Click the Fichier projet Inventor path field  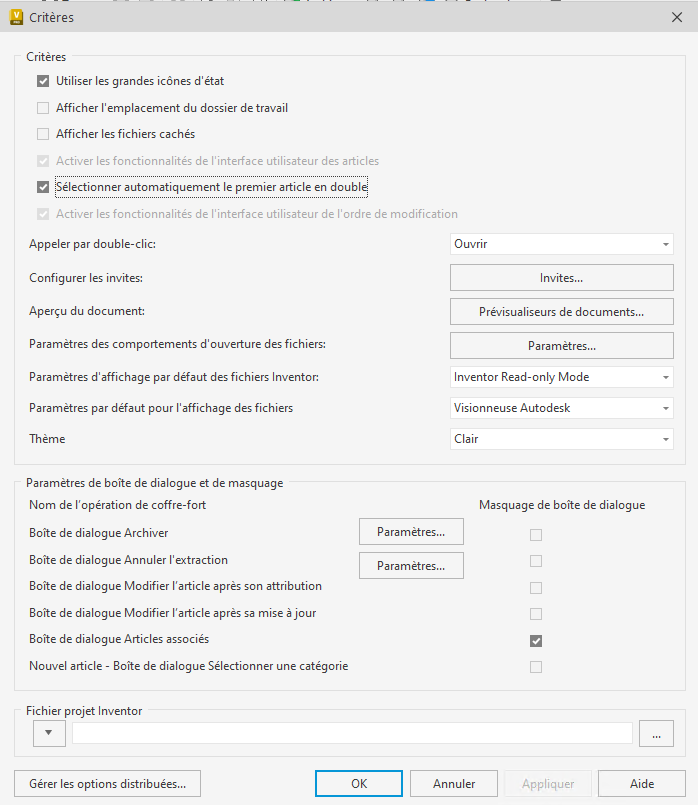pos(352,734)
